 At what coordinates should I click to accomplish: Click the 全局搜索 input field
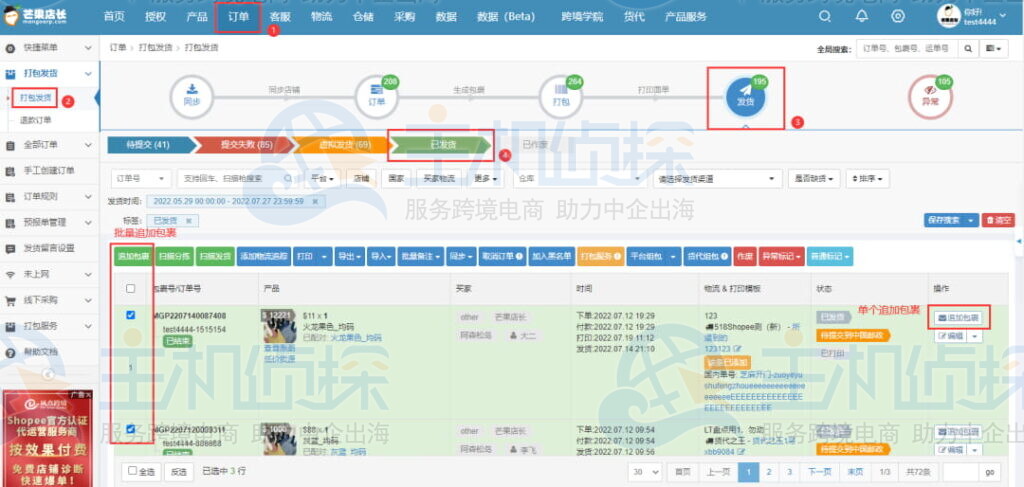click(907, 48)
